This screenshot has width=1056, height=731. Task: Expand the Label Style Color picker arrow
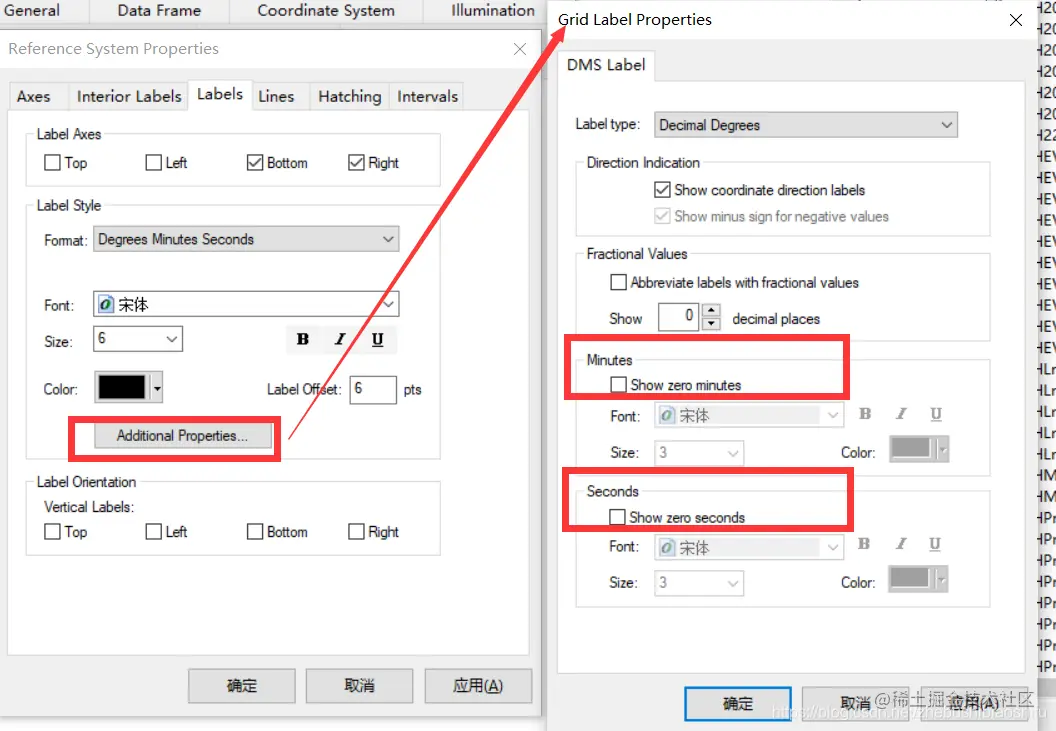(157, 388)
